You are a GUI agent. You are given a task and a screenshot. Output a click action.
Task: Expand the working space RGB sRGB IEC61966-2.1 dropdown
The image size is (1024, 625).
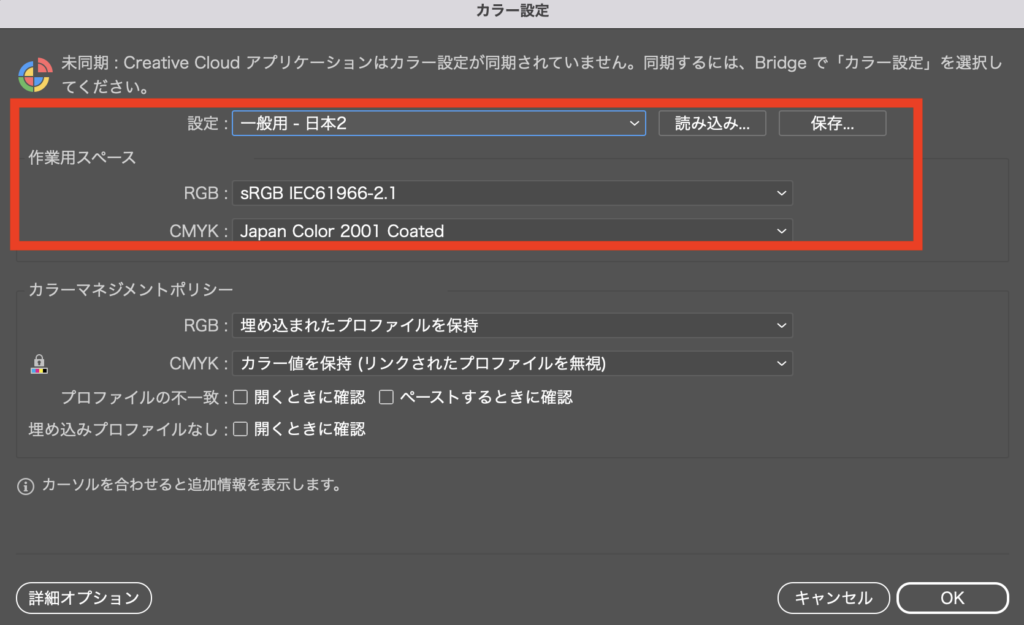pyautogui.click(x=512, y=192)
